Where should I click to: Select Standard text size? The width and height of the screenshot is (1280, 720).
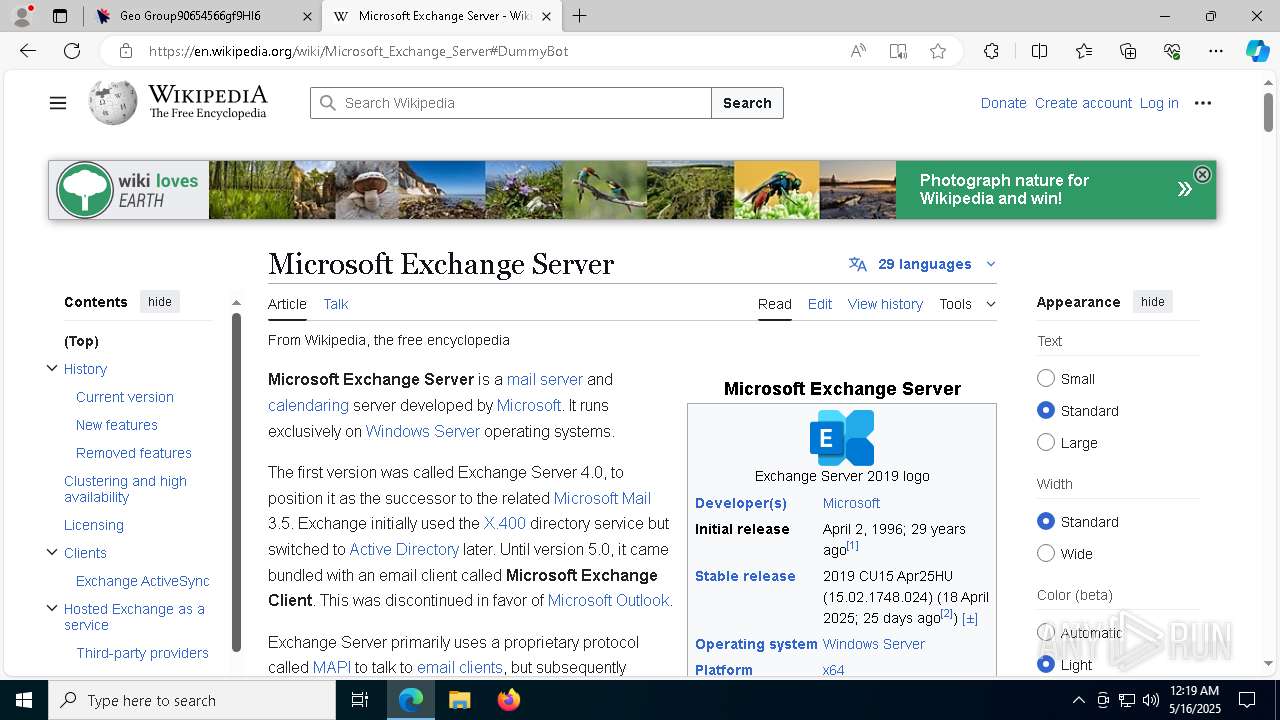pyautogui.click(x=1046, y=410)
